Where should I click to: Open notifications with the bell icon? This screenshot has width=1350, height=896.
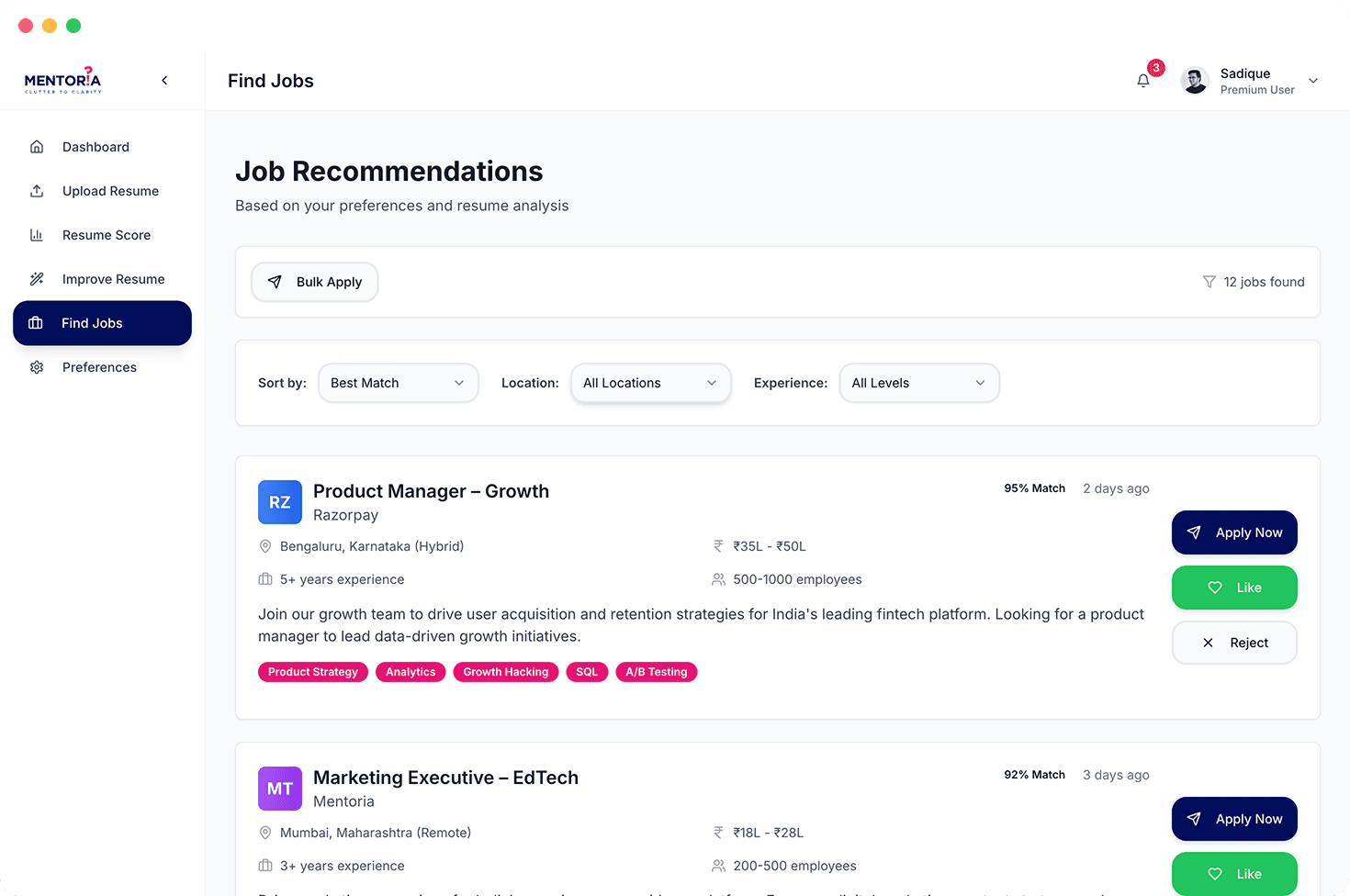(x=1143, y=81)
